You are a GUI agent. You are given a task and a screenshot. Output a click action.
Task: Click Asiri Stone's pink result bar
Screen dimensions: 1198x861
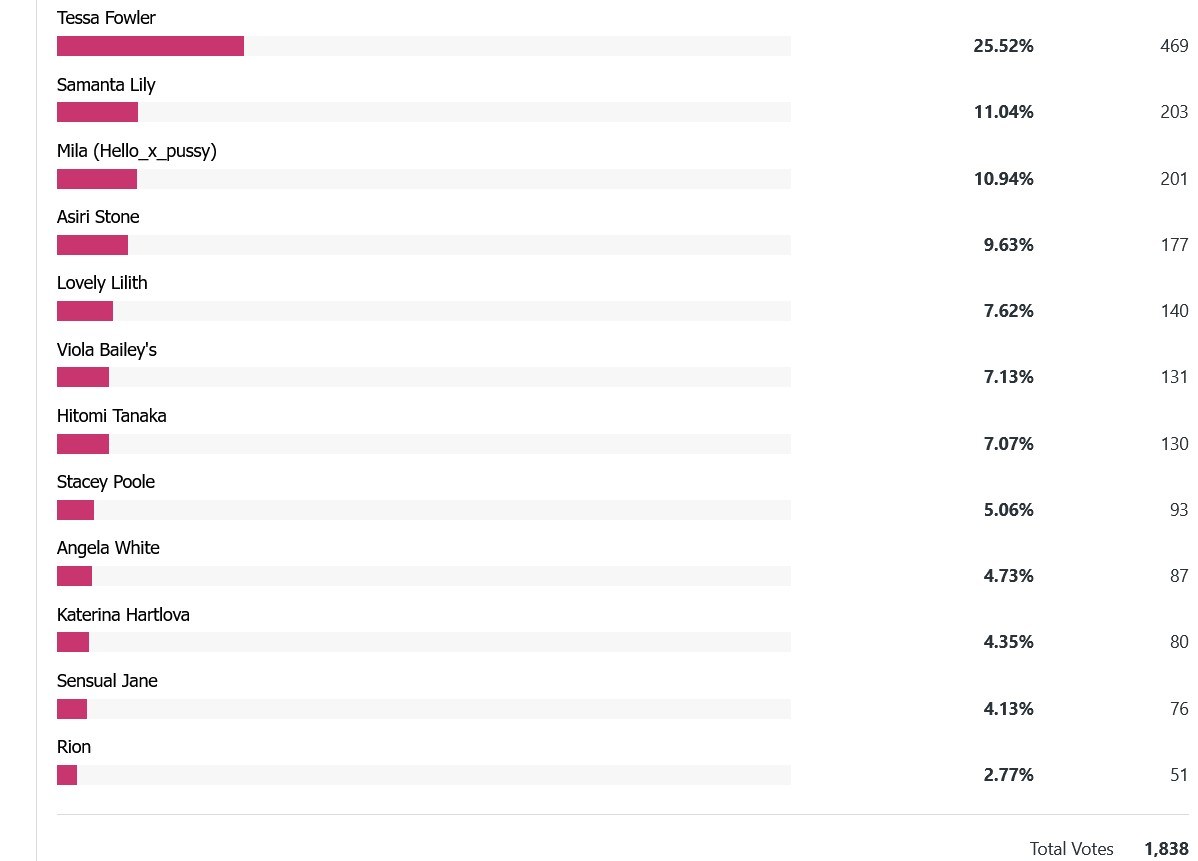tap(92, 245)
